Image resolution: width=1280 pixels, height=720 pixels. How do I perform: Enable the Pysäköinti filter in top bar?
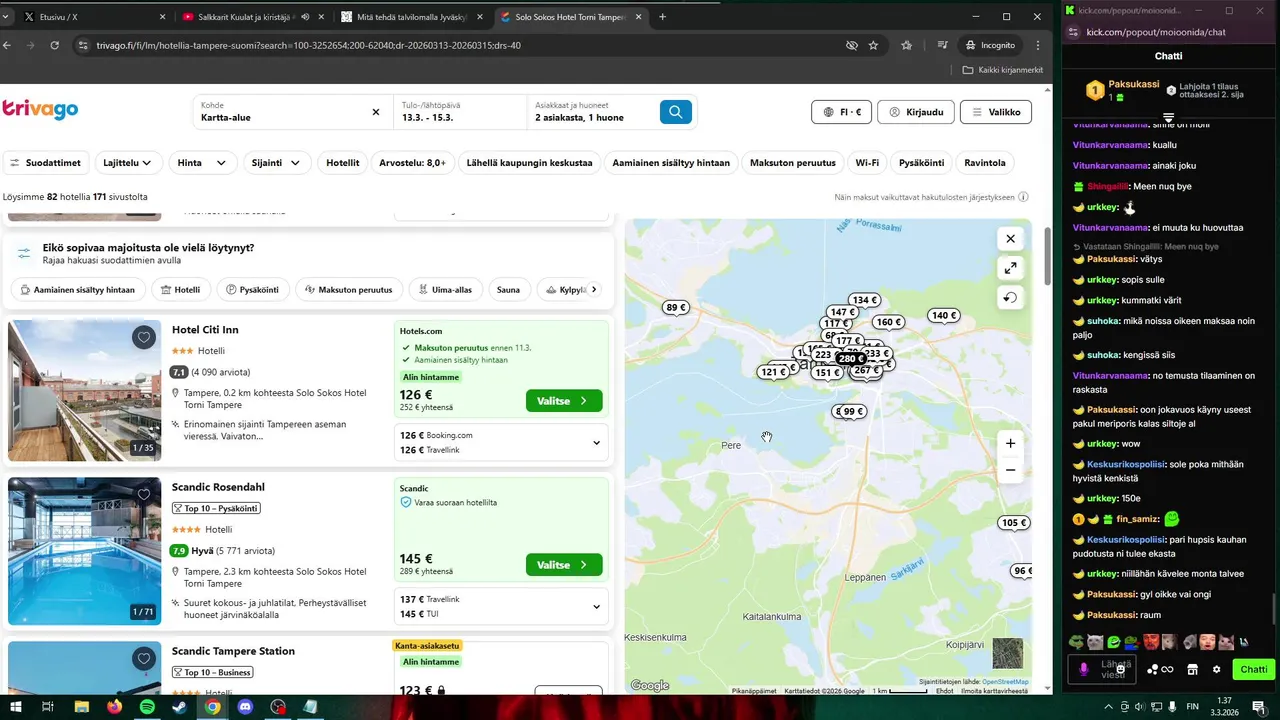pos(921,163)
